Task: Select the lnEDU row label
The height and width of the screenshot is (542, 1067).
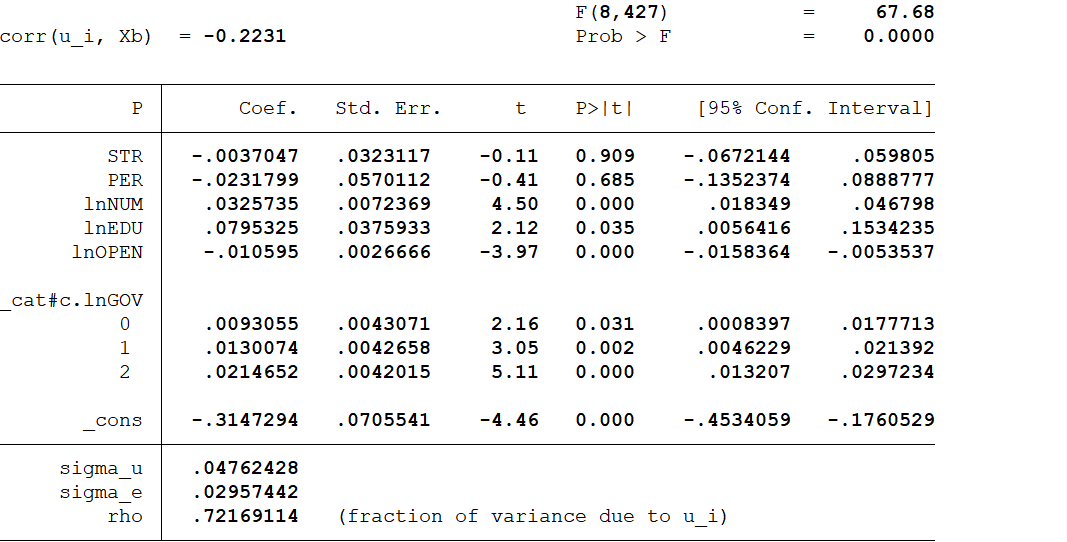Action: click(113, 228)
